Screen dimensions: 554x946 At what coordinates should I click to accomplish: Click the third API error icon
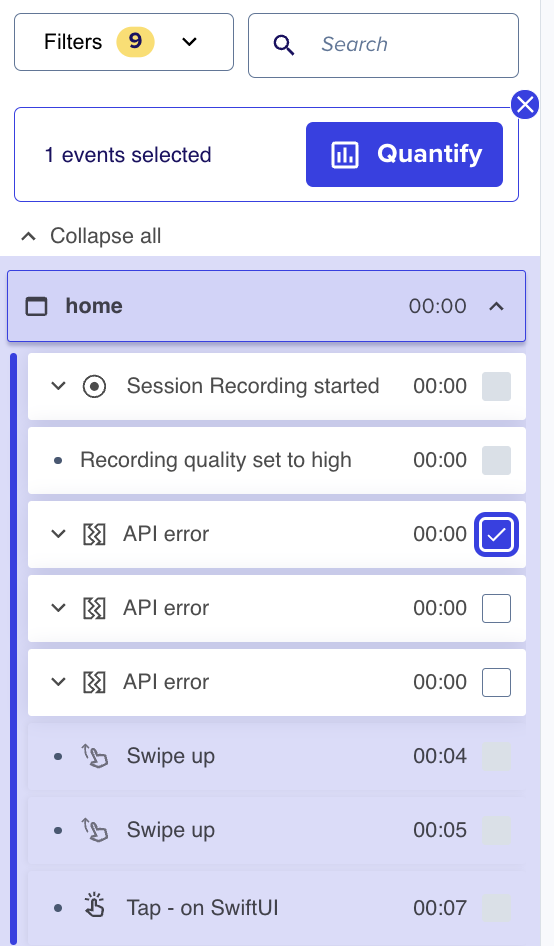coord(94,682)
